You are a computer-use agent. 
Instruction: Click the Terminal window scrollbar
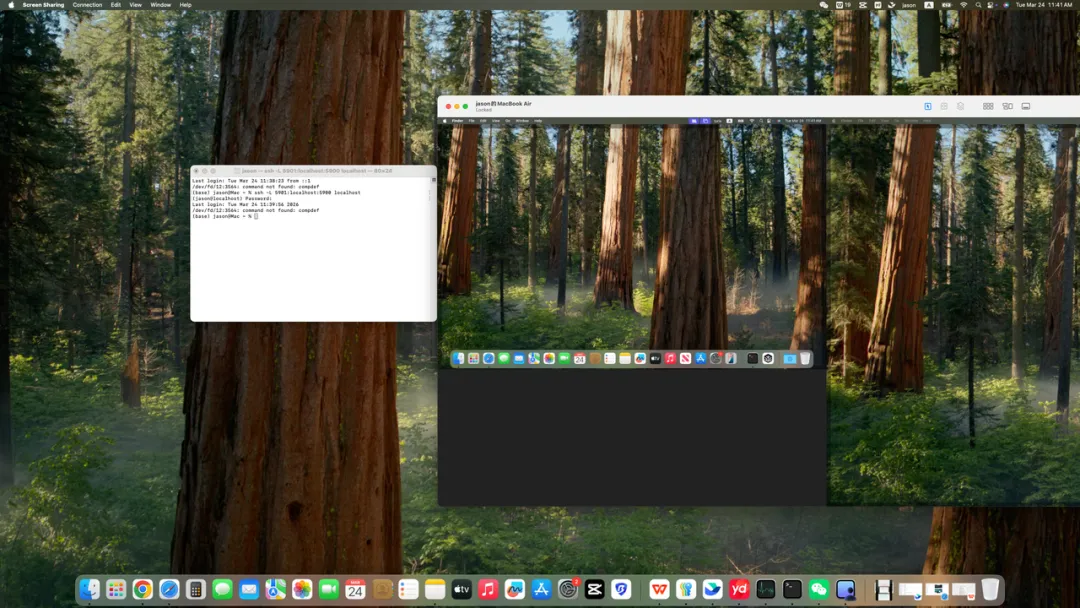(433, 248)
